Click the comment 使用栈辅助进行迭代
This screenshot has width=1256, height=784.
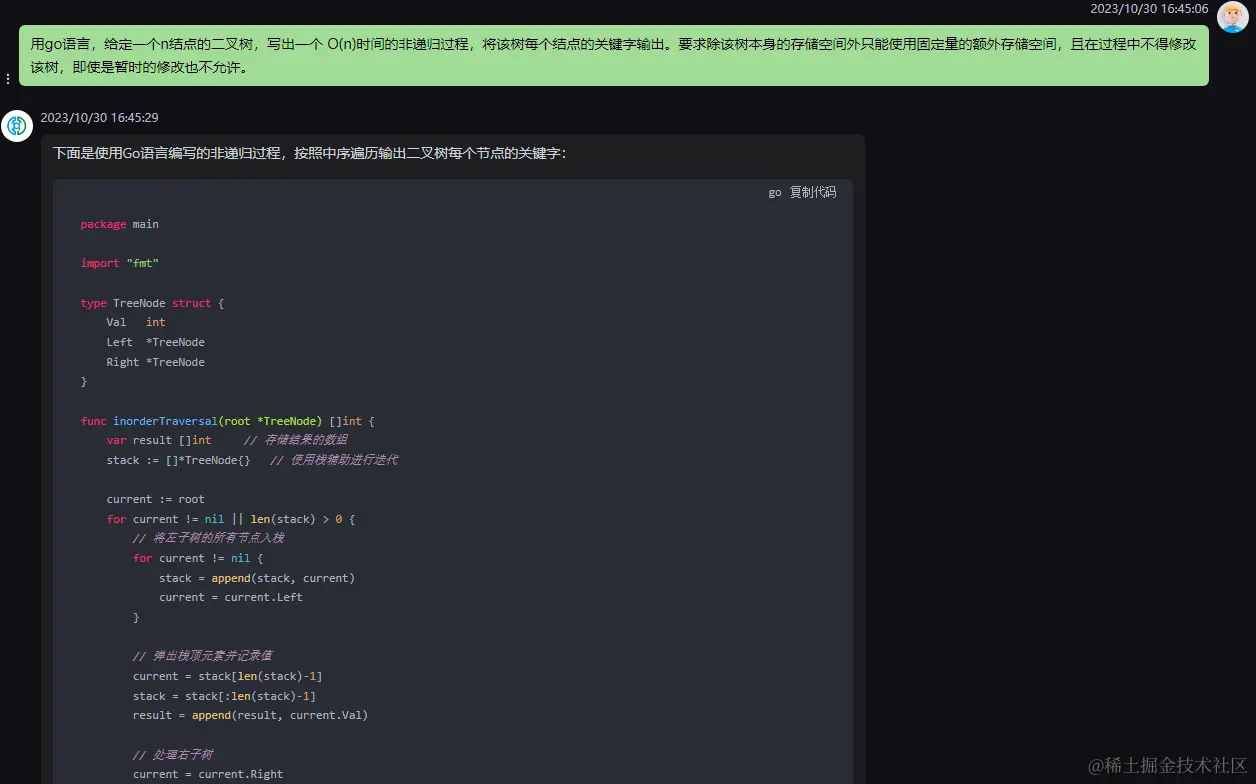tap(334, 460)
